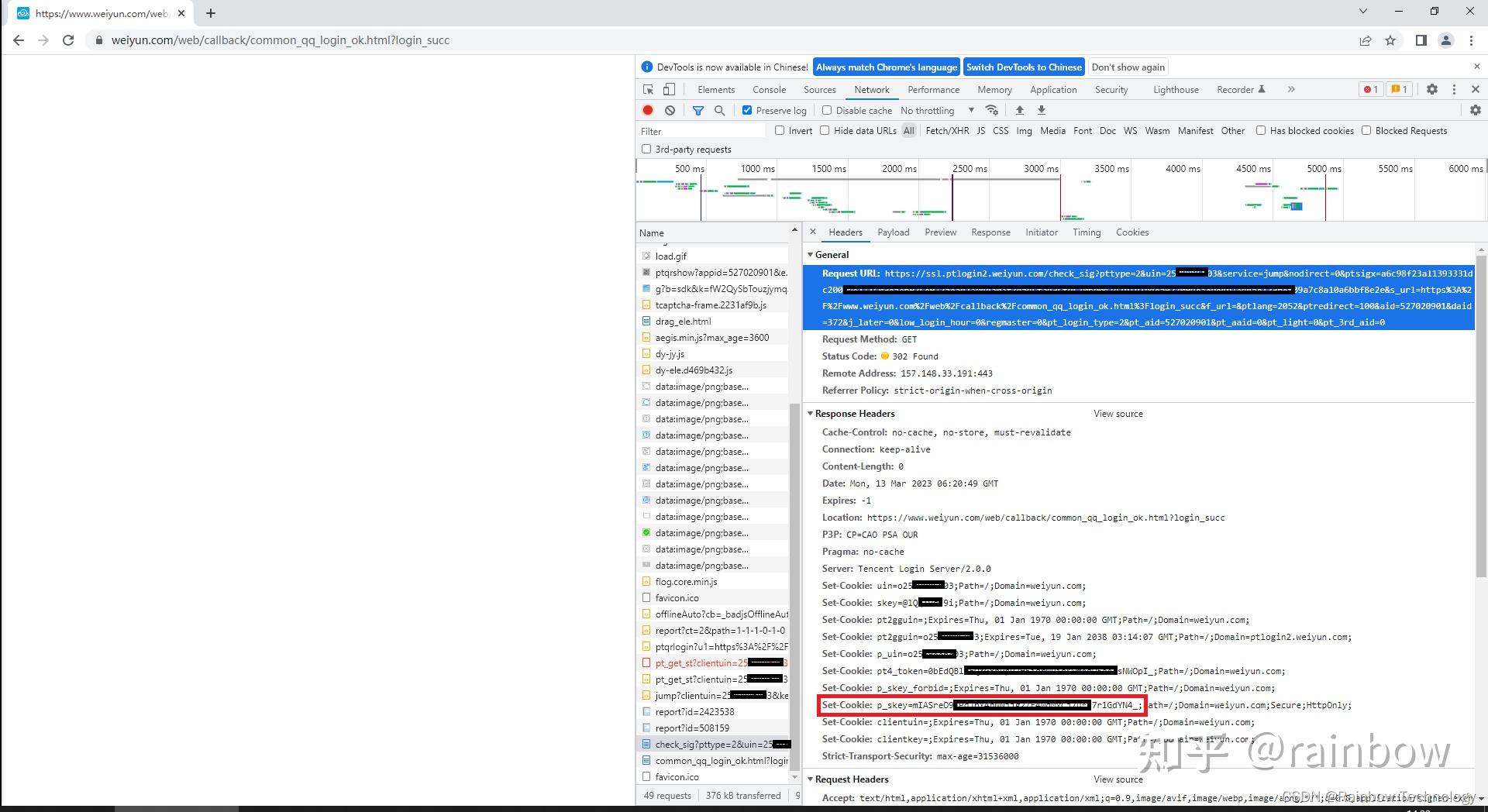Select the check_sig request in list
Image resolution: width=1488 pixels, height=812 pixels.
715,744
